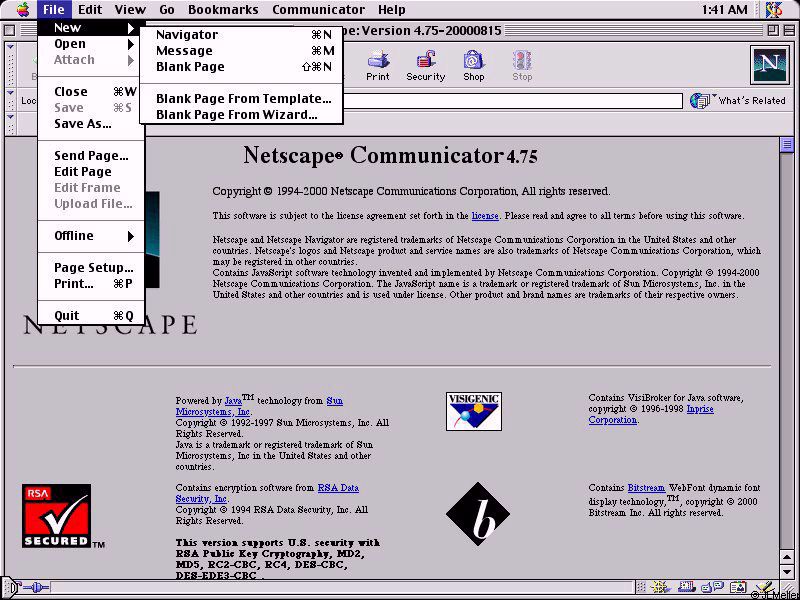Click the window zoom box in title bar
Image resolution: width=800 pixels, height=600 pixels.
click(x=773, y=30)
